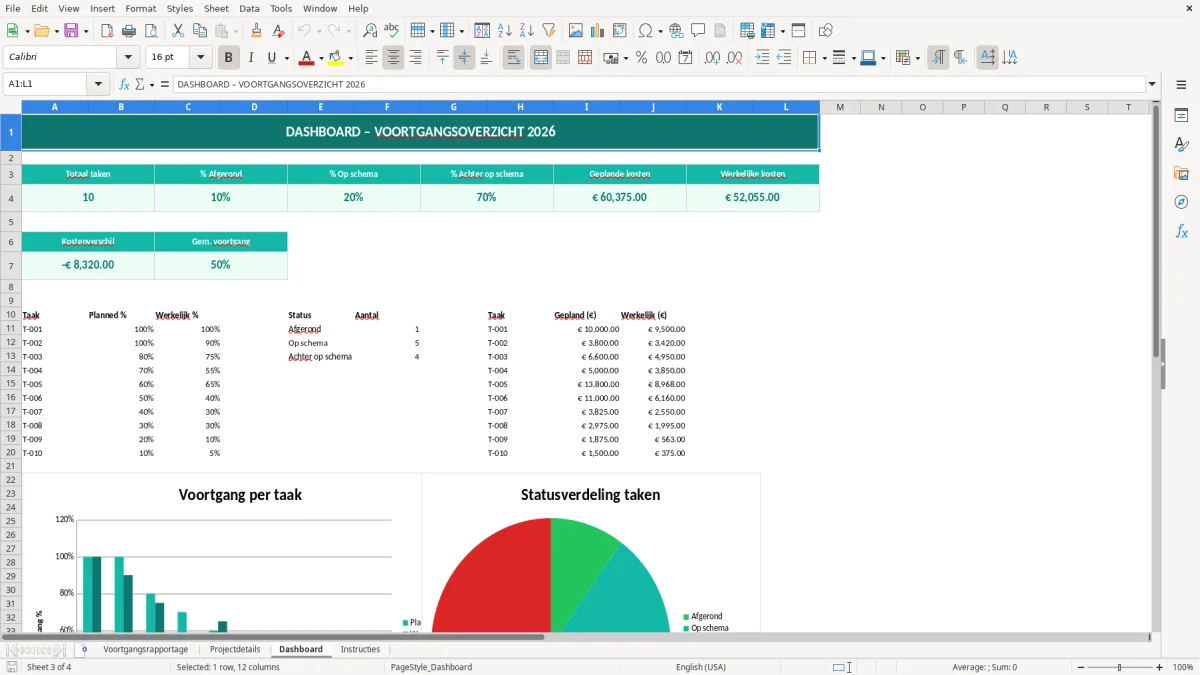This screenshot has height=675, width=1200.
Task: Open the Format menu
Action: [x=140, y=8]
